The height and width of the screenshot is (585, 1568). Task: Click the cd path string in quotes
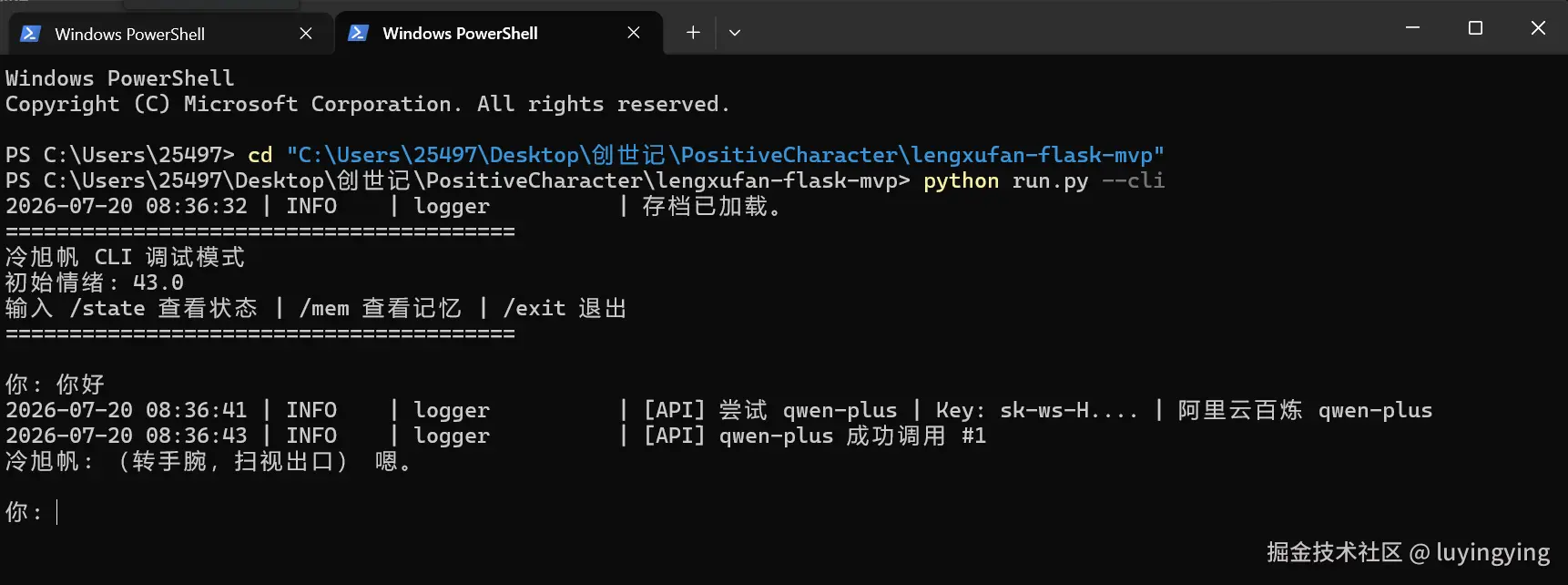[x=725, y=155]
